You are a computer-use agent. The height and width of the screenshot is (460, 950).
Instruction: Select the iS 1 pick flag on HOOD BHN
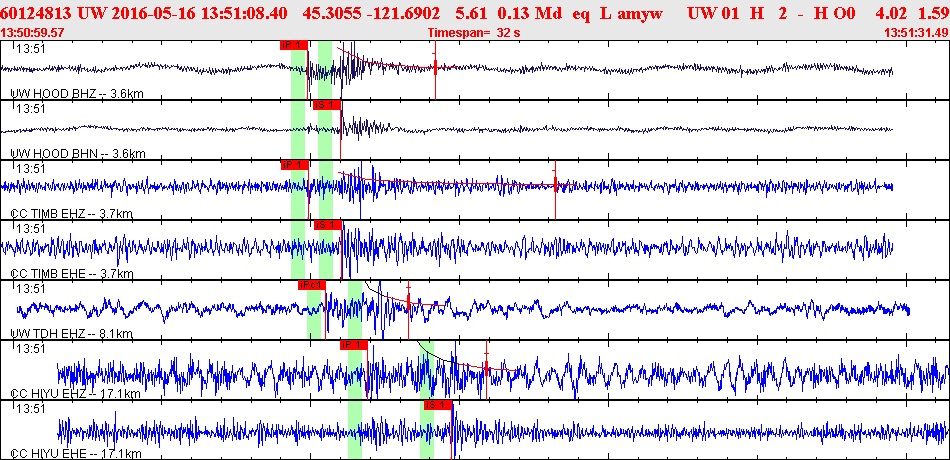click(x=327, y=105)
